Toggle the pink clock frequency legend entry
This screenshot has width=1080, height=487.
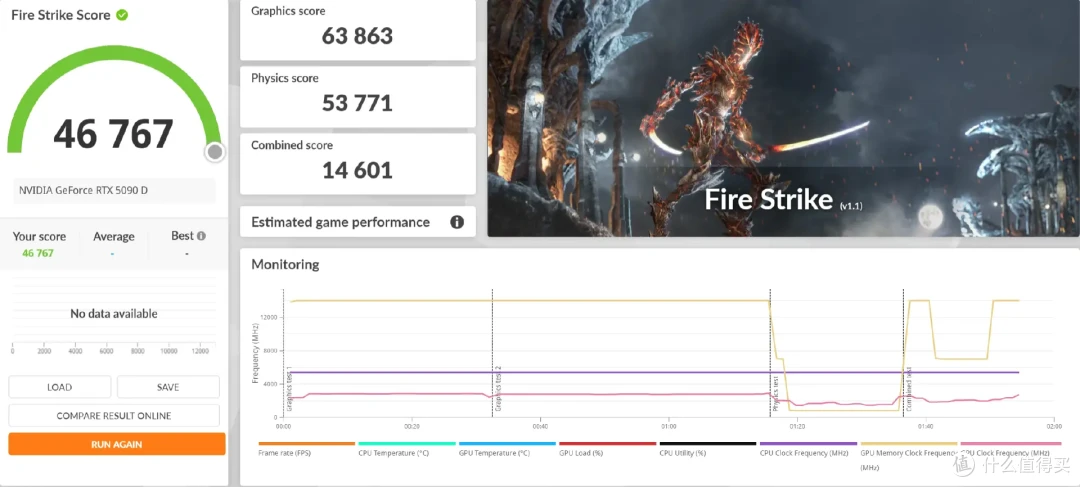point(1009,450)
